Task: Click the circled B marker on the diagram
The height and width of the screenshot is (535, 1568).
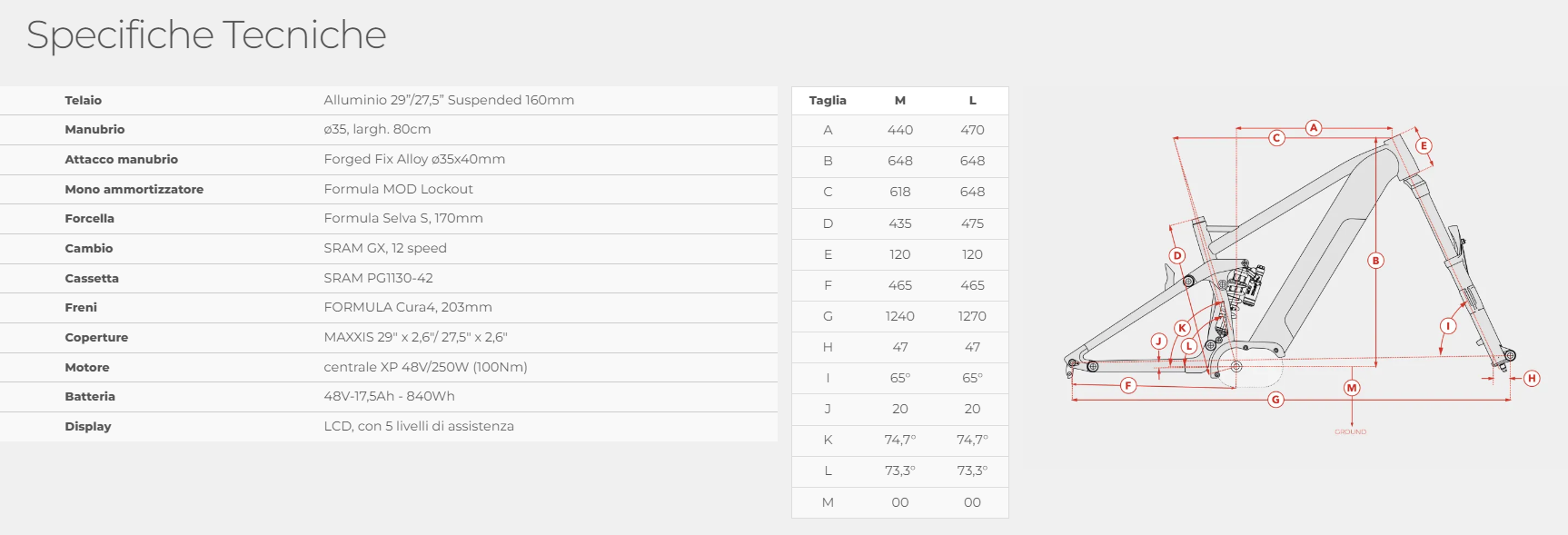Action: 1375,261
